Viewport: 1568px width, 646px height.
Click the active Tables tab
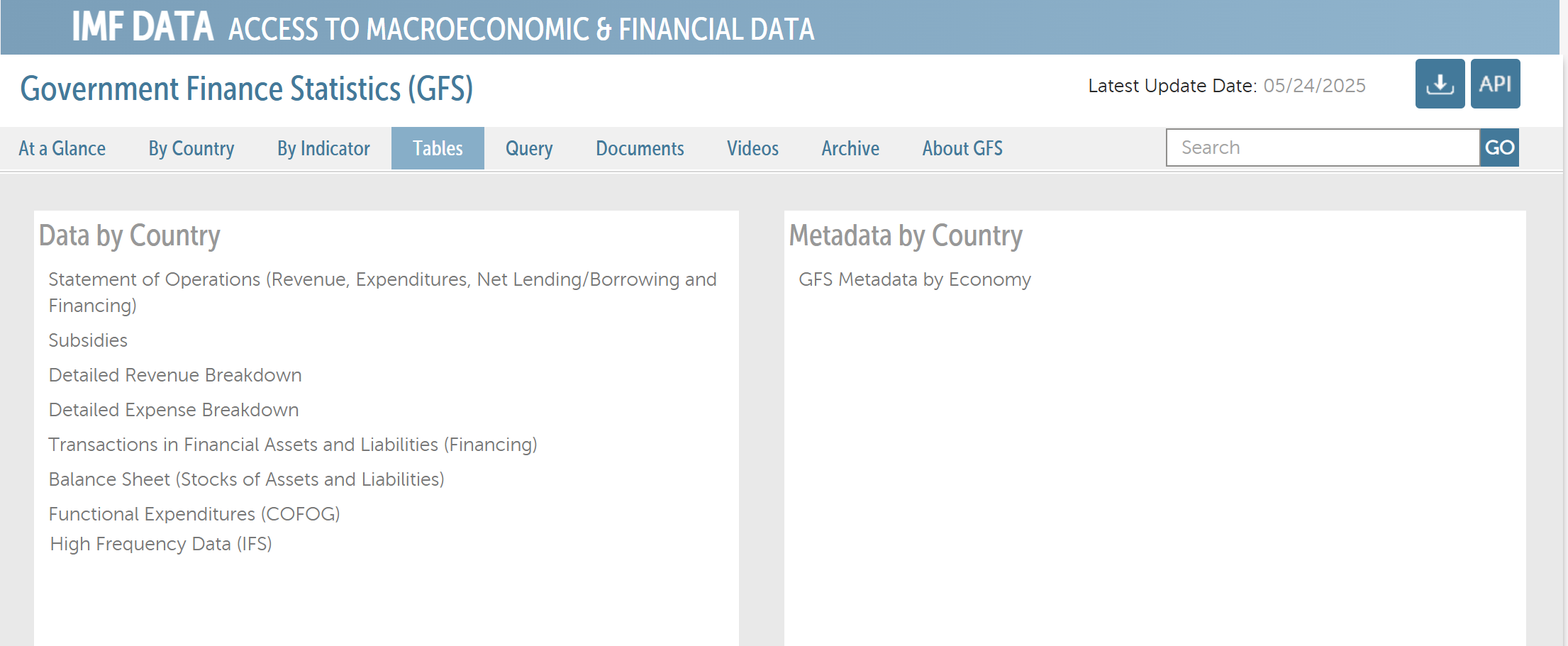click(x=438, y=148)
